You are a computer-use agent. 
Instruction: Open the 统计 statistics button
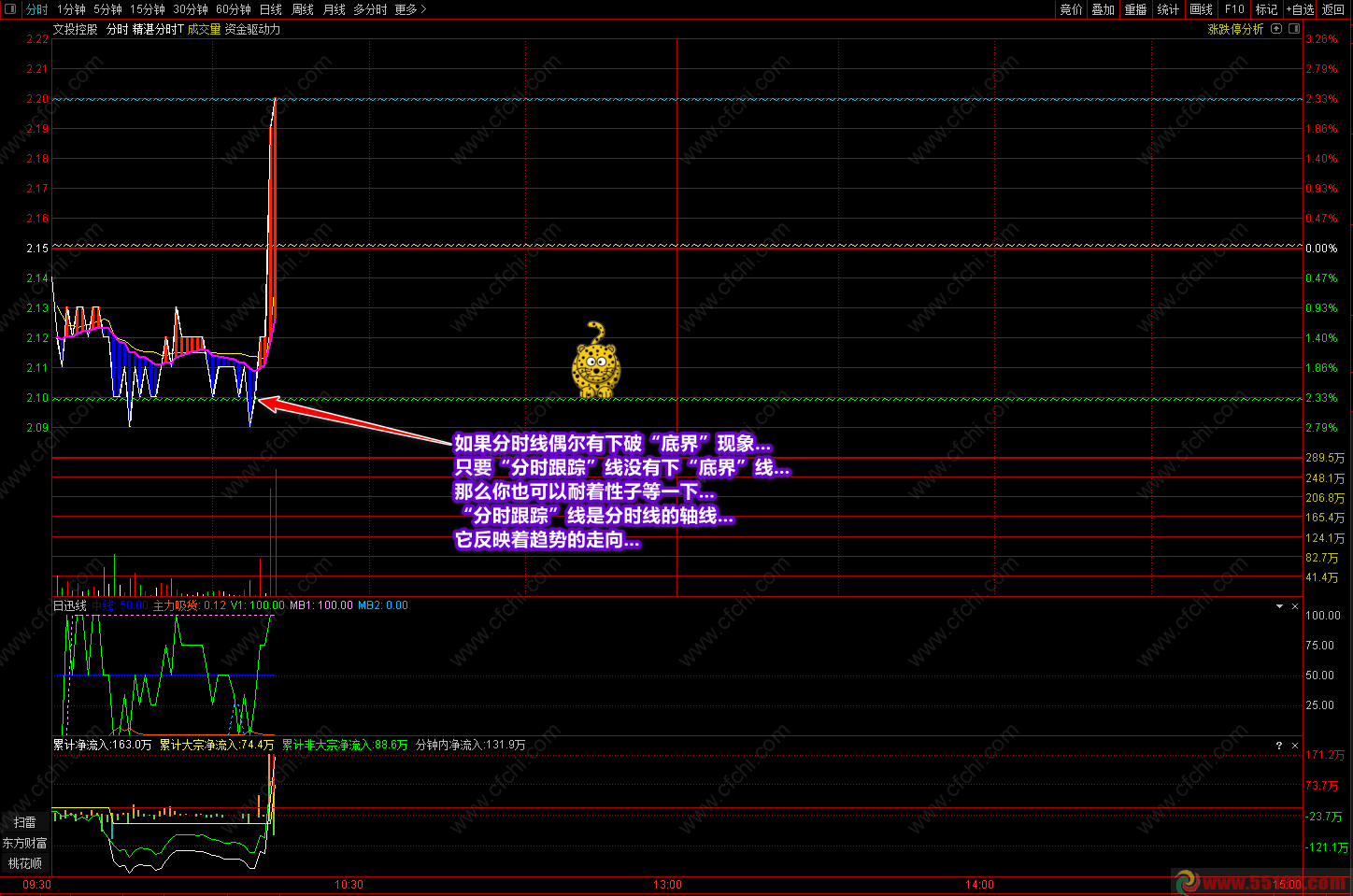pos(1169,9)
